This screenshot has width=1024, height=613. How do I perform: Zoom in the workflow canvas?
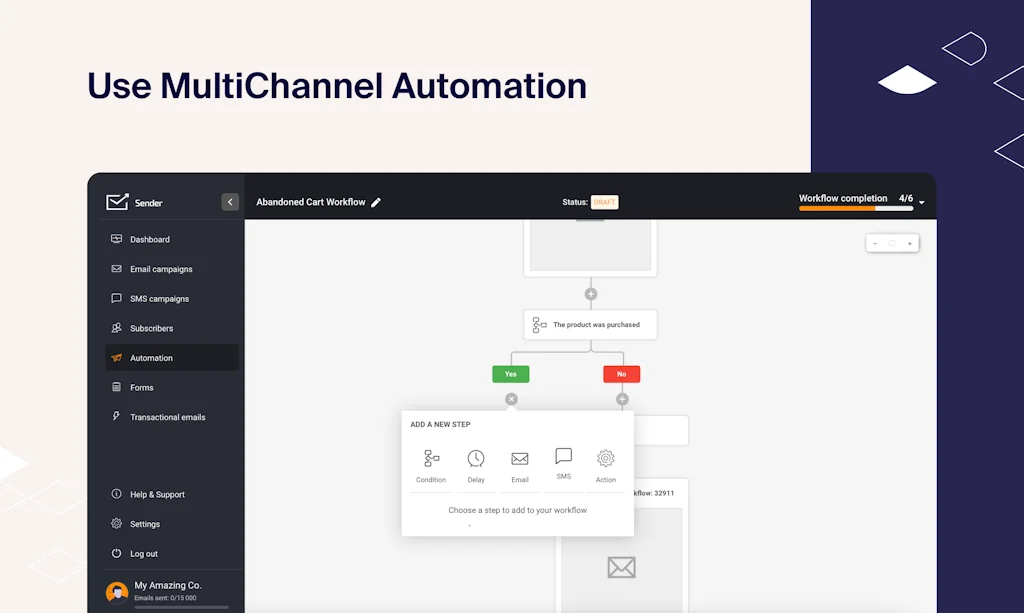(910, 243)
